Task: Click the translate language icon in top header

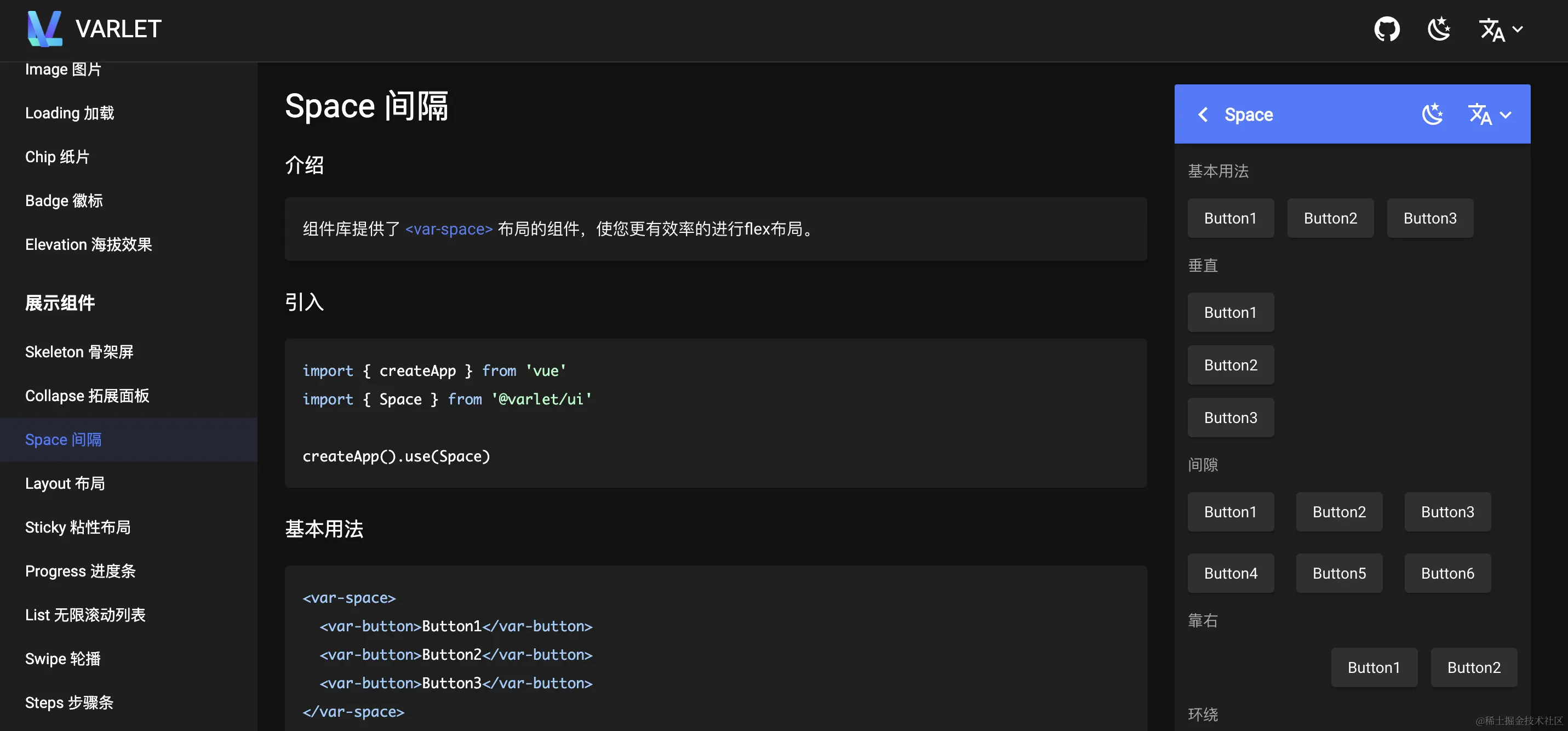Action: coord(1492,29)
